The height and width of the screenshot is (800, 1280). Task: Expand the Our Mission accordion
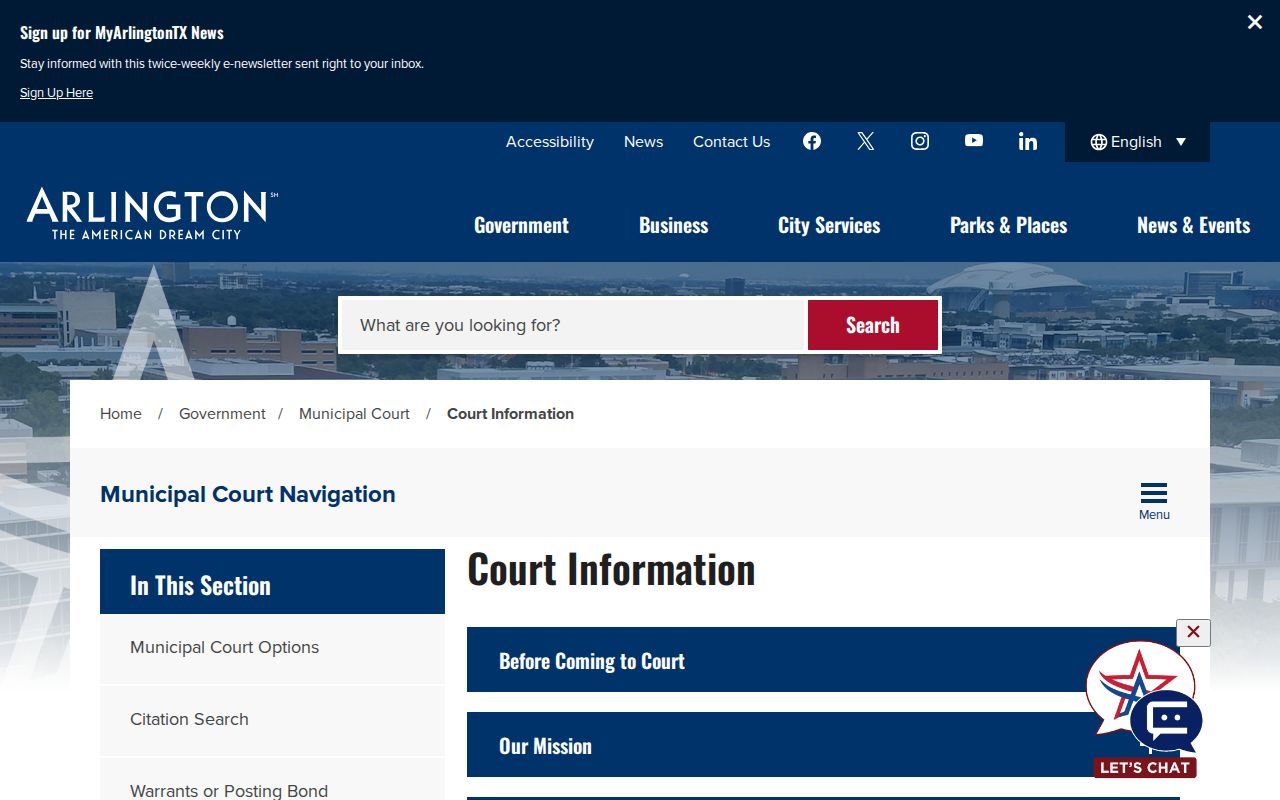point(823,745)
